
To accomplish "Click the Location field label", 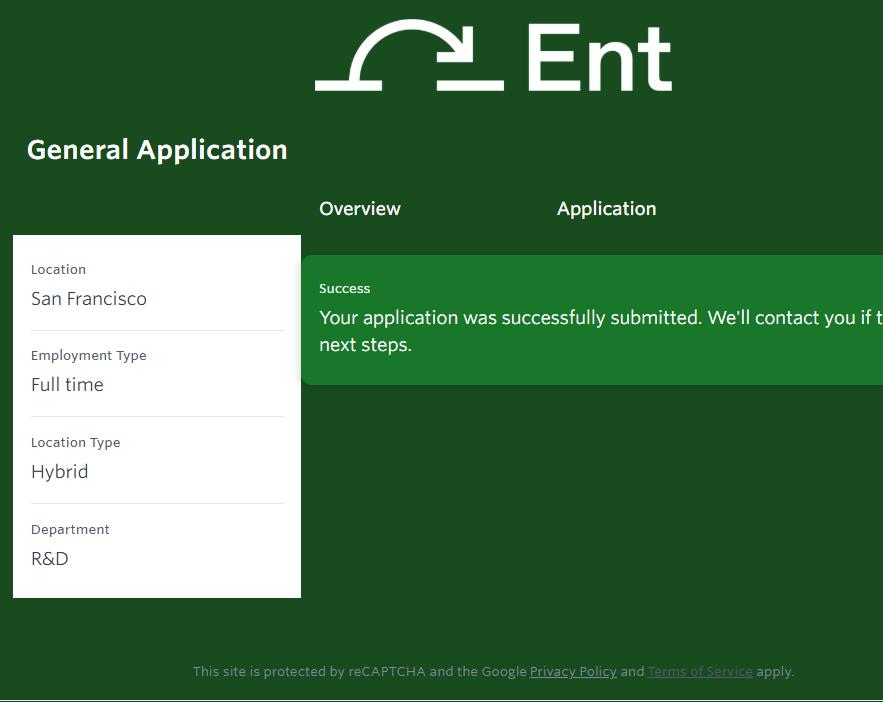I will [58, 270].
